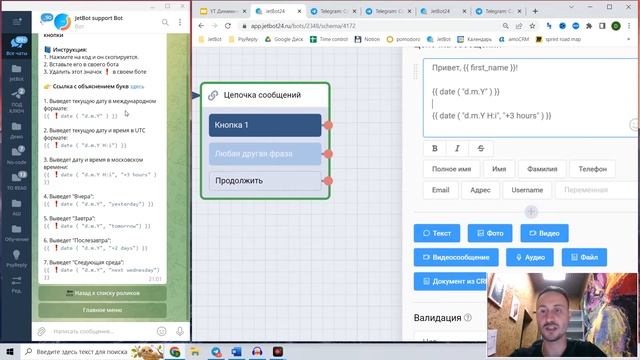Select the Любая другая фраза option in node

pos(265,154)
